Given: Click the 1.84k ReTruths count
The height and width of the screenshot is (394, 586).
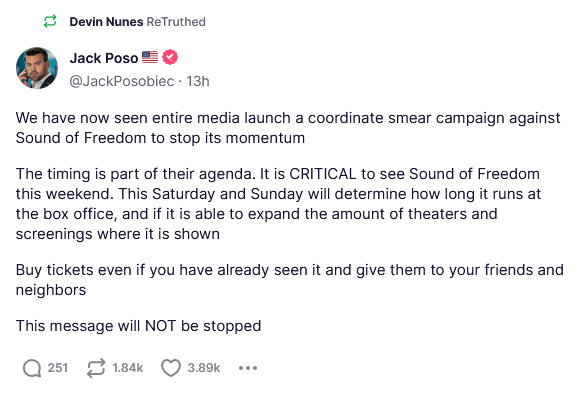Looking at the screenshot, I should 128,368.
